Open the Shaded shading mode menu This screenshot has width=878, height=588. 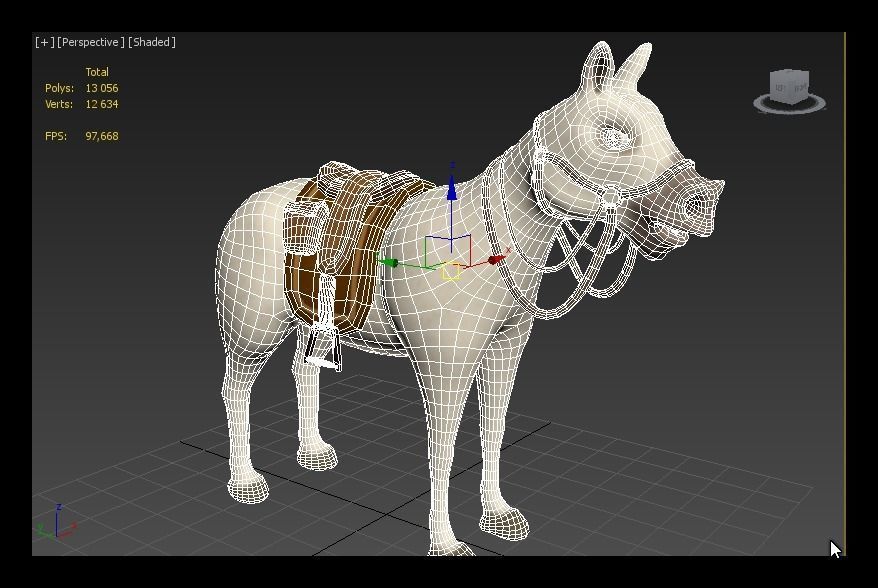click(152, 42)
